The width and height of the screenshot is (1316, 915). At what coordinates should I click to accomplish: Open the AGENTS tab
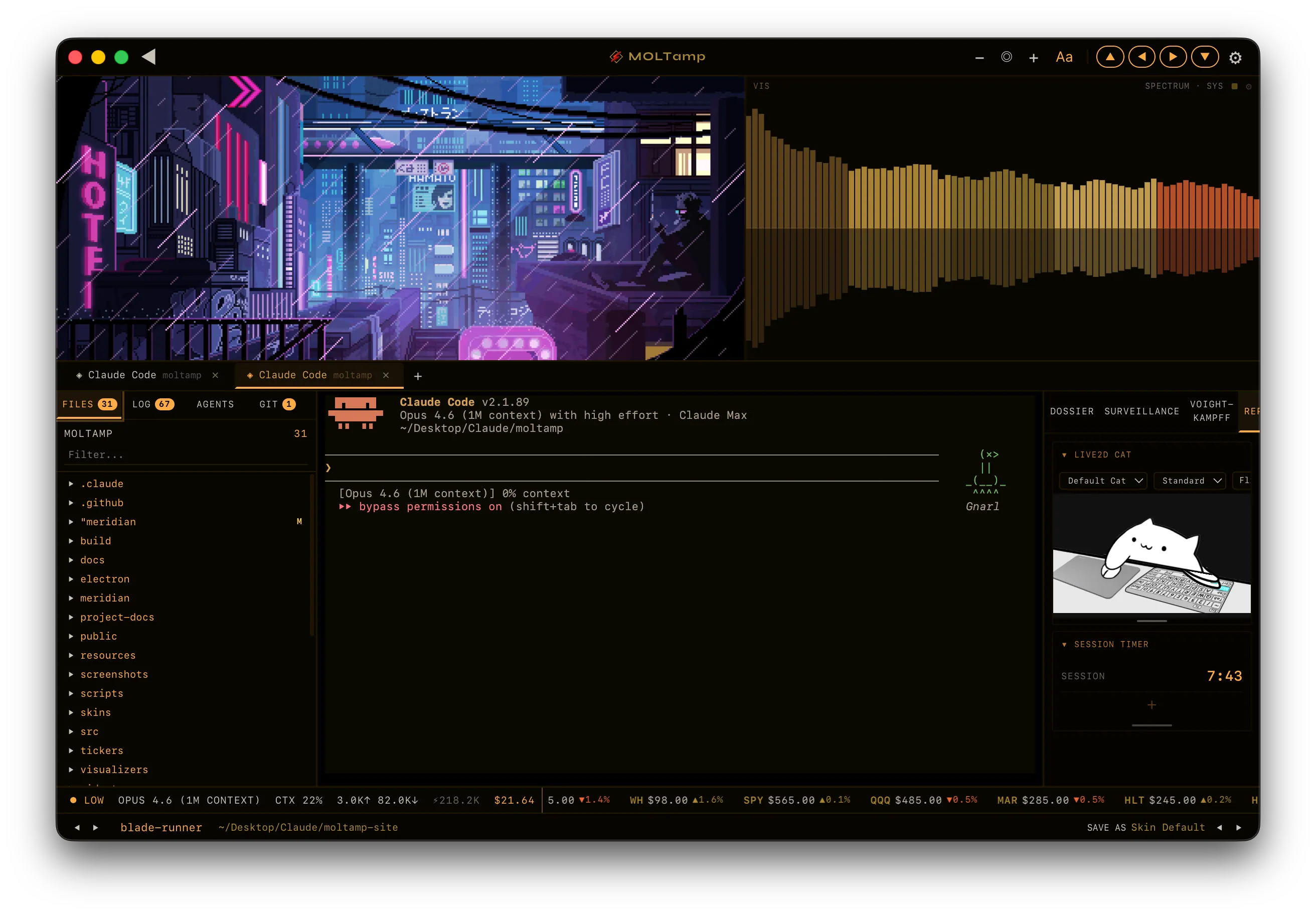pos(216,404)
